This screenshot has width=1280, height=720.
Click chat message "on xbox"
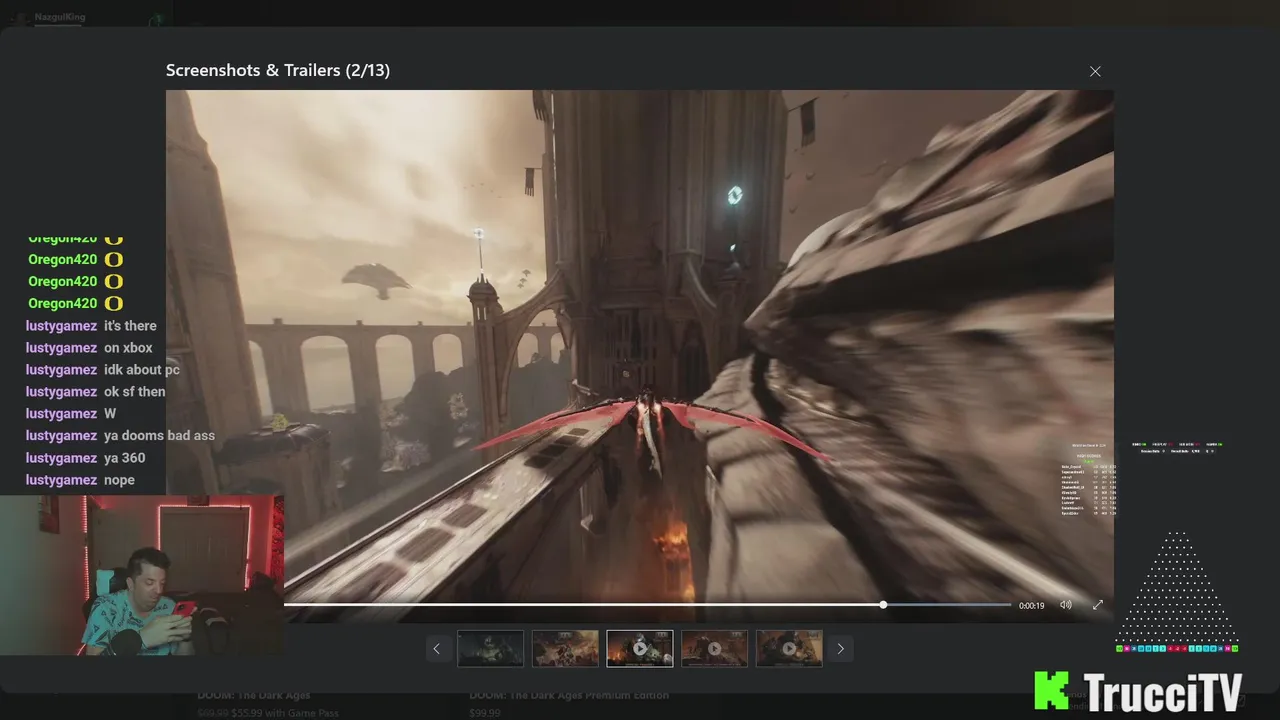tap(128, 348)
